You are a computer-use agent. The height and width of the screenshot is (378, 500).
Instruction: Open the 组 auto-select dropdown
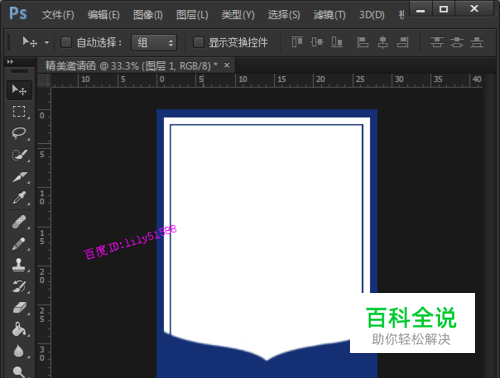tap(154, 42)
